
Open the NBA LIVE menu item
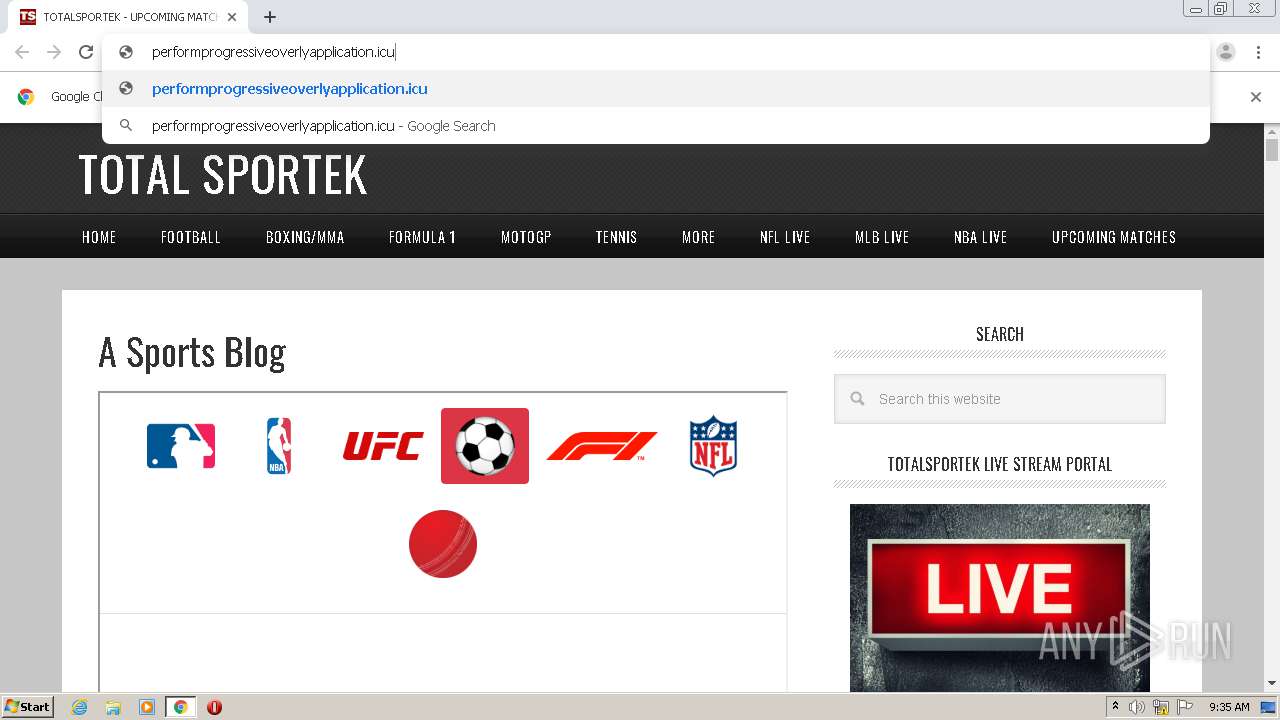tap(980, 237)
